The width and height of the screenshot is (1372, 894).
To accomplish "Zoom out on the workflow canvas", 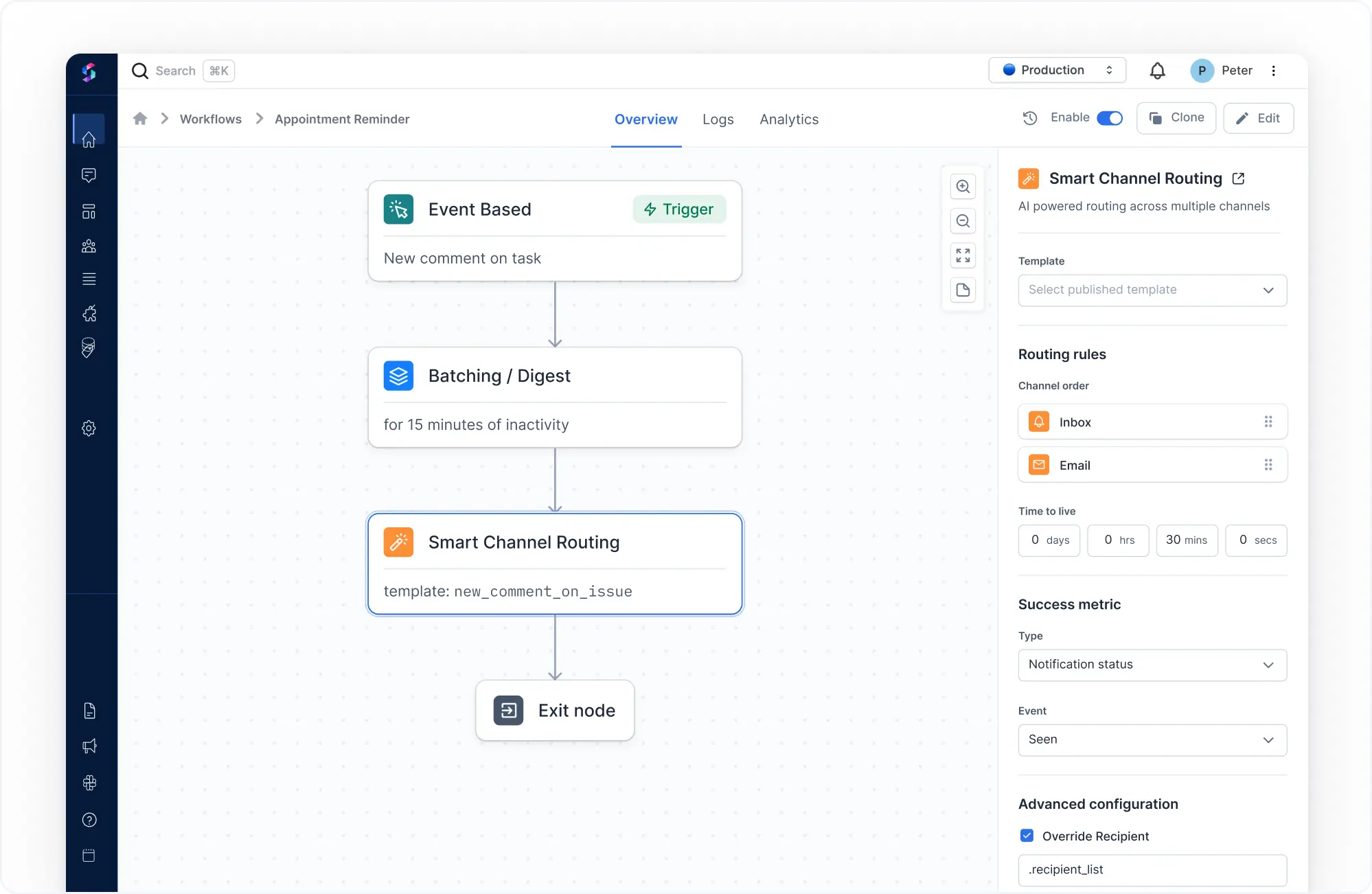I will coord(963,221).
